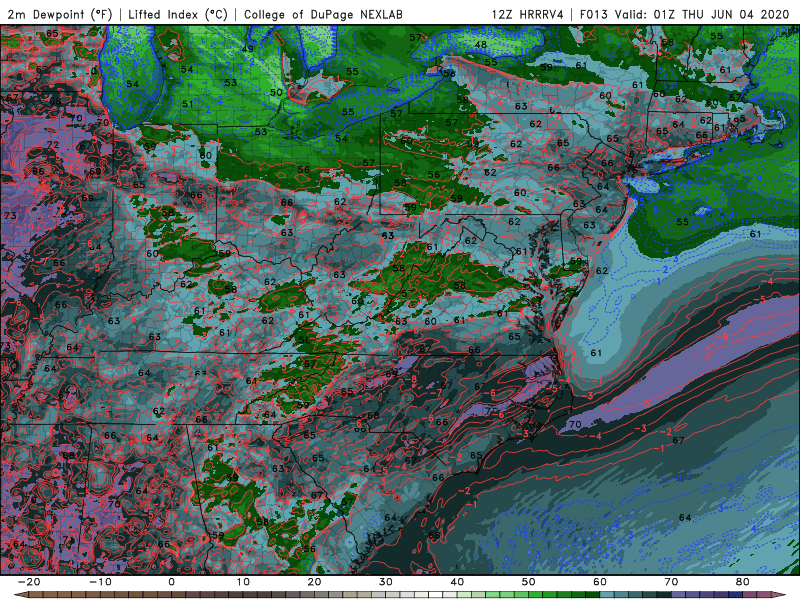Click the '49' dewpoint value on map

point(247,49)
